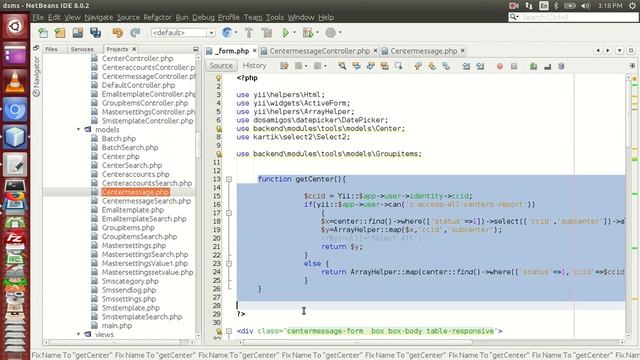Click the Redo toolbar icon
The width and height of the screenshot is (640, 360).
[135, 33]
